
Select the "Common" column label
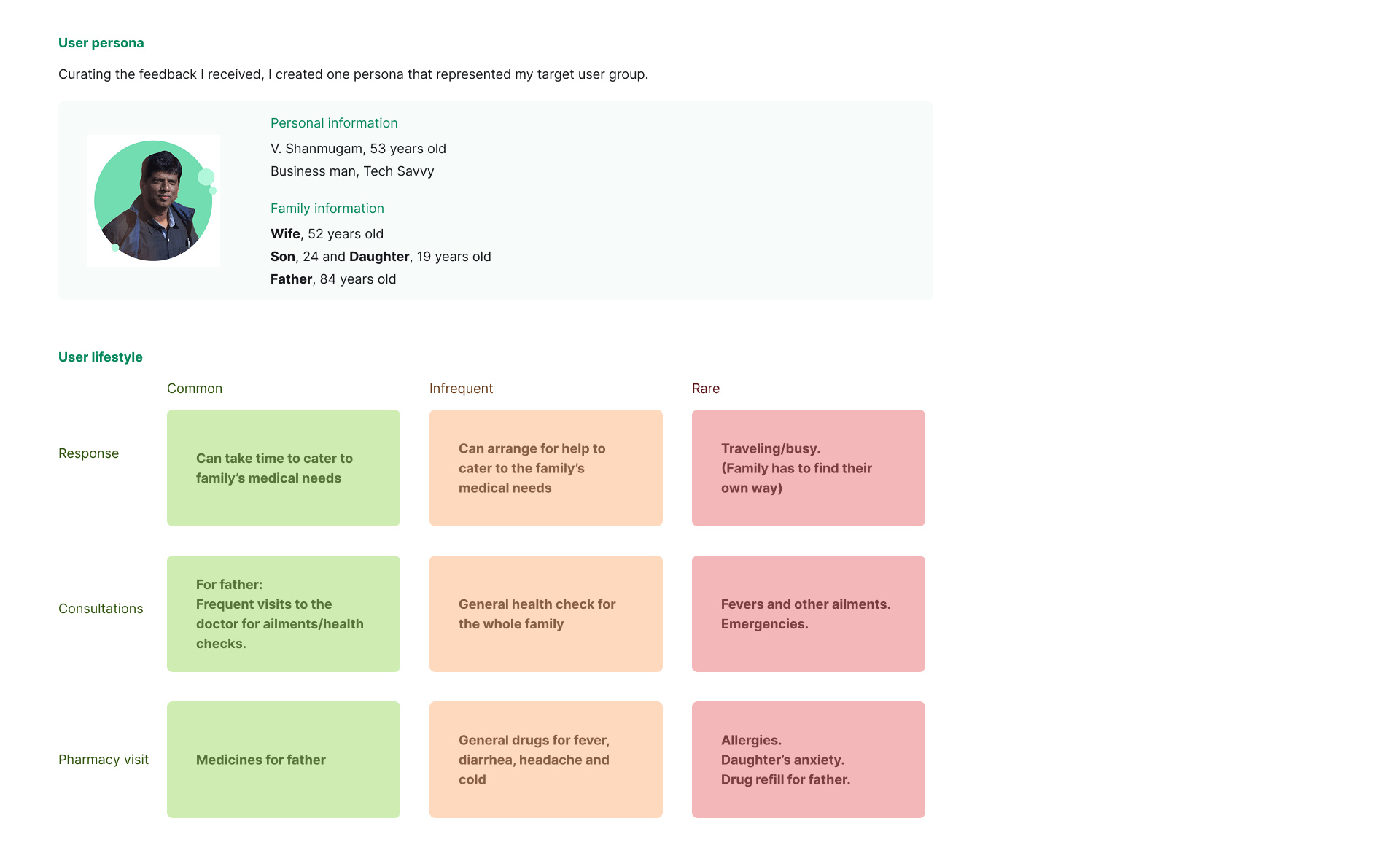pos(195,389)
